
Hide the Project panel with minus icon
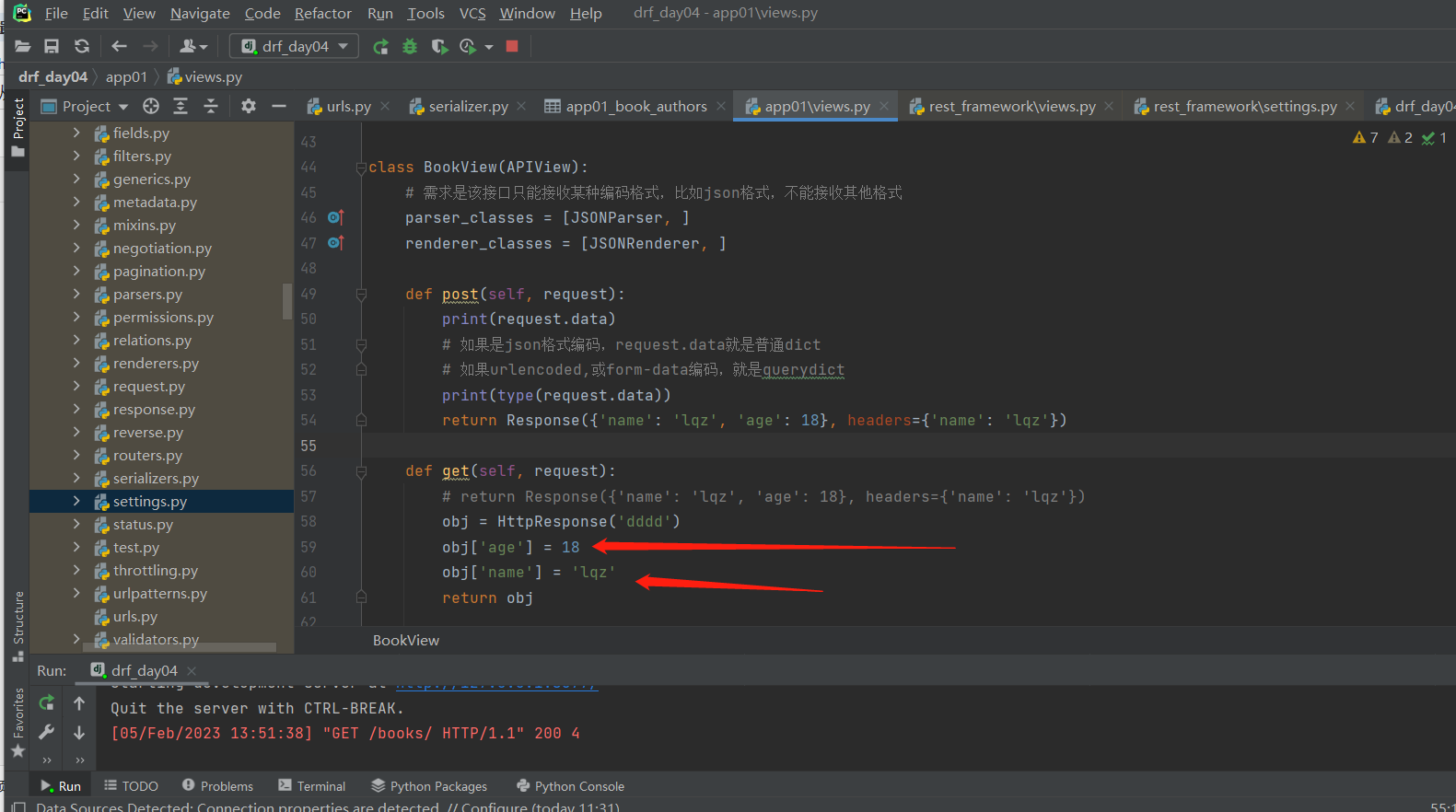279,107
